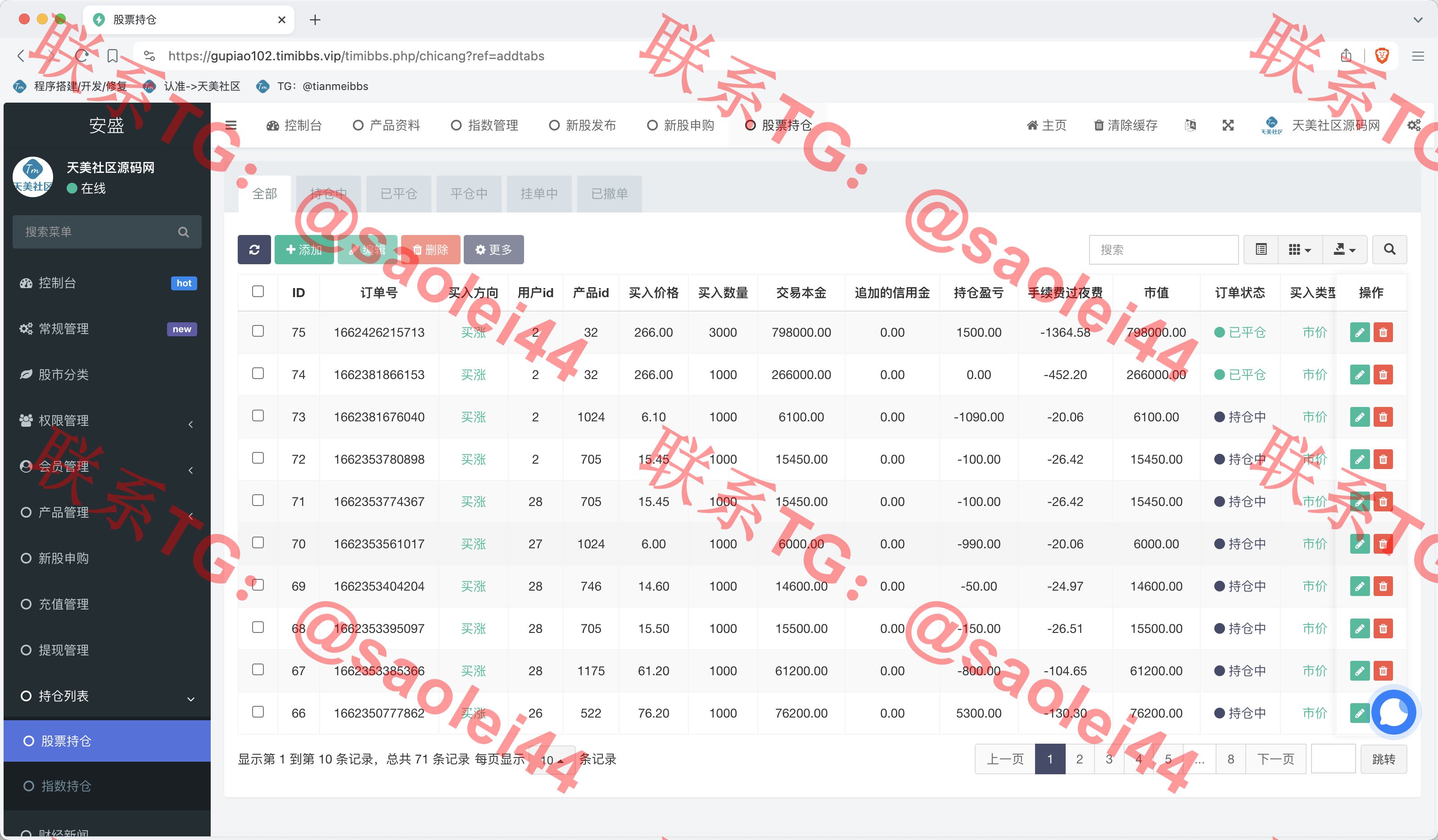Click the 下一页 pagination button
Image resolution: width=1438 pixels, height=840 pixels.
pos(1275,759)
